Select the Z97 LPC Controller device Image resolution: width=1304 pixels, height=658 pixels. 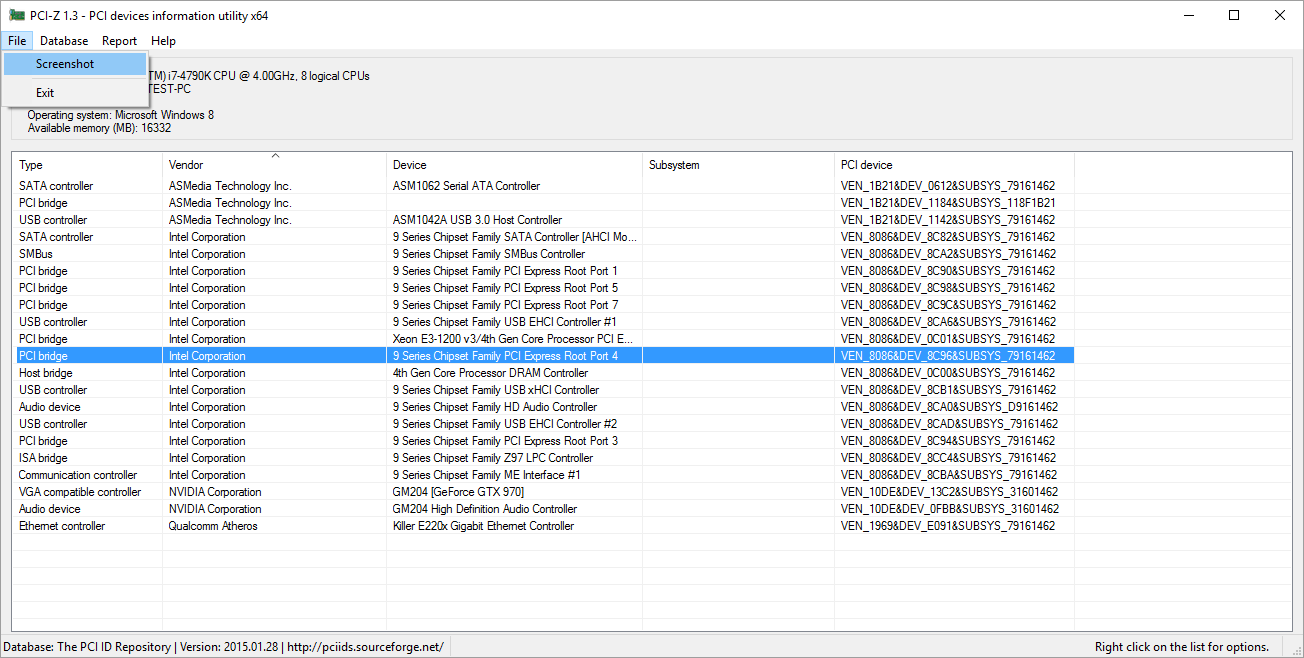(x=493, y=458)
